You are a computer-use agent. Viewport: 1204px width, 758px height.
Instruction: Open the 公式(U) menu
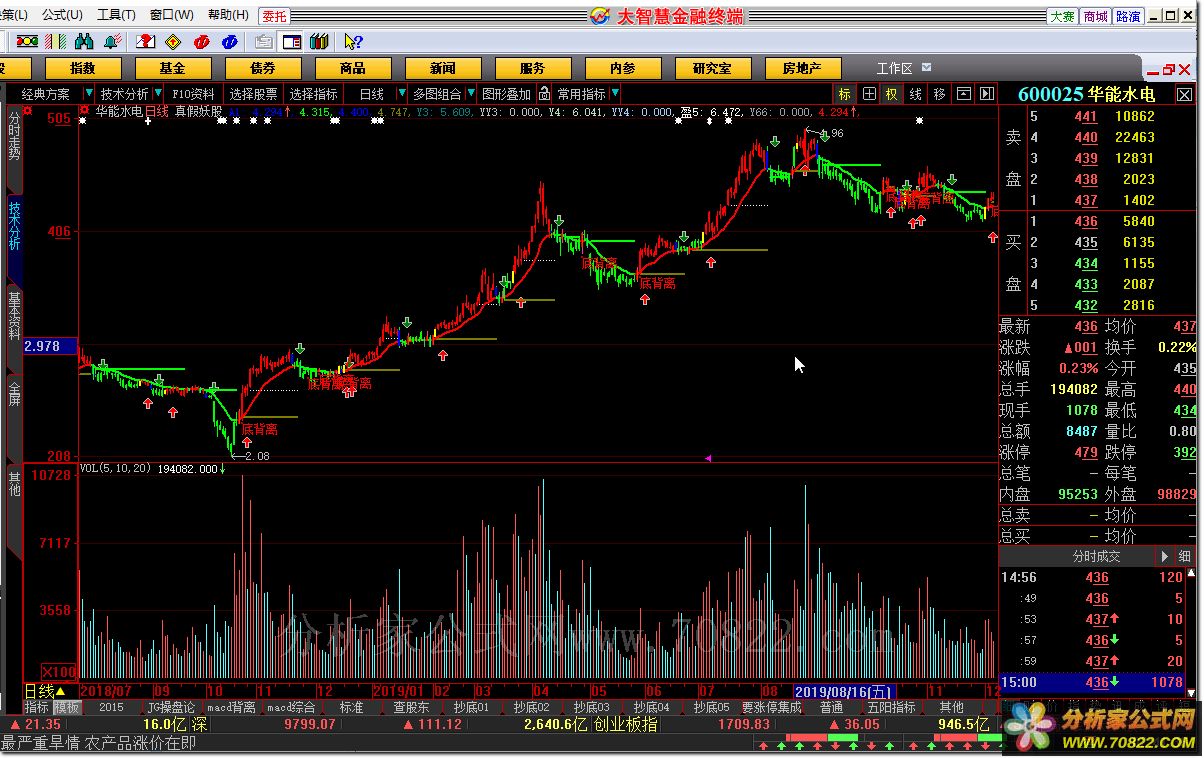pyautogui.click(x=62, y=15)
